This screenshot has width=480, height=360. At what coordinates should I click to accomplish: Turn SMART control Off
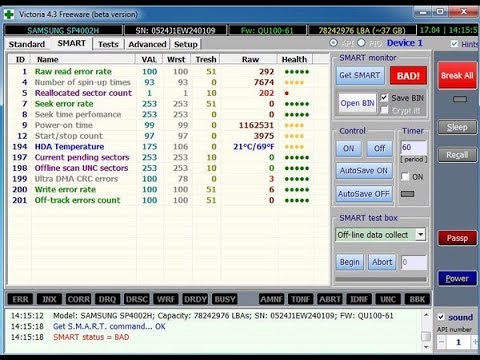(379, 149)
